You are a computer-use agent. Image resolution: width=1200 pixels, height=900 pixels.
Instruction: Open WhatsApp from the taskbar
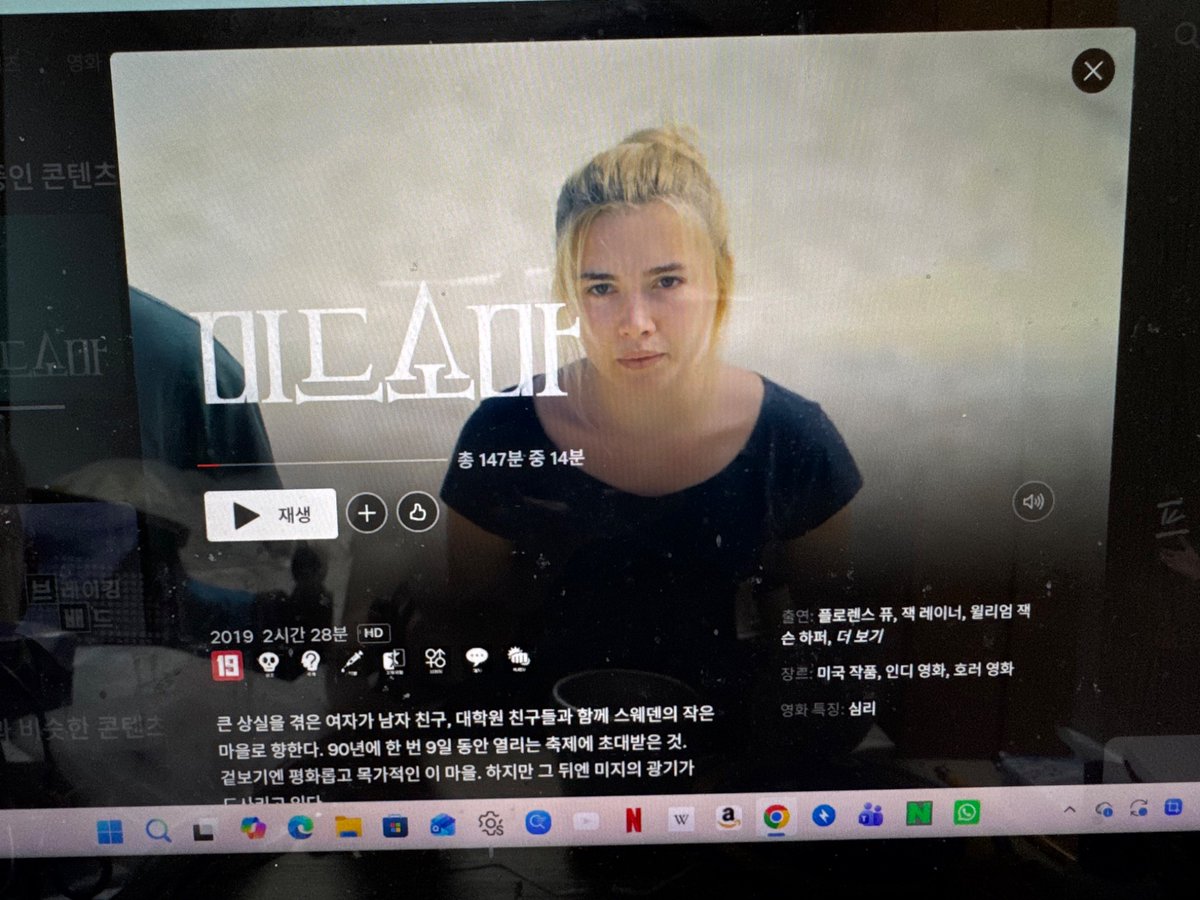coord(966,813)
